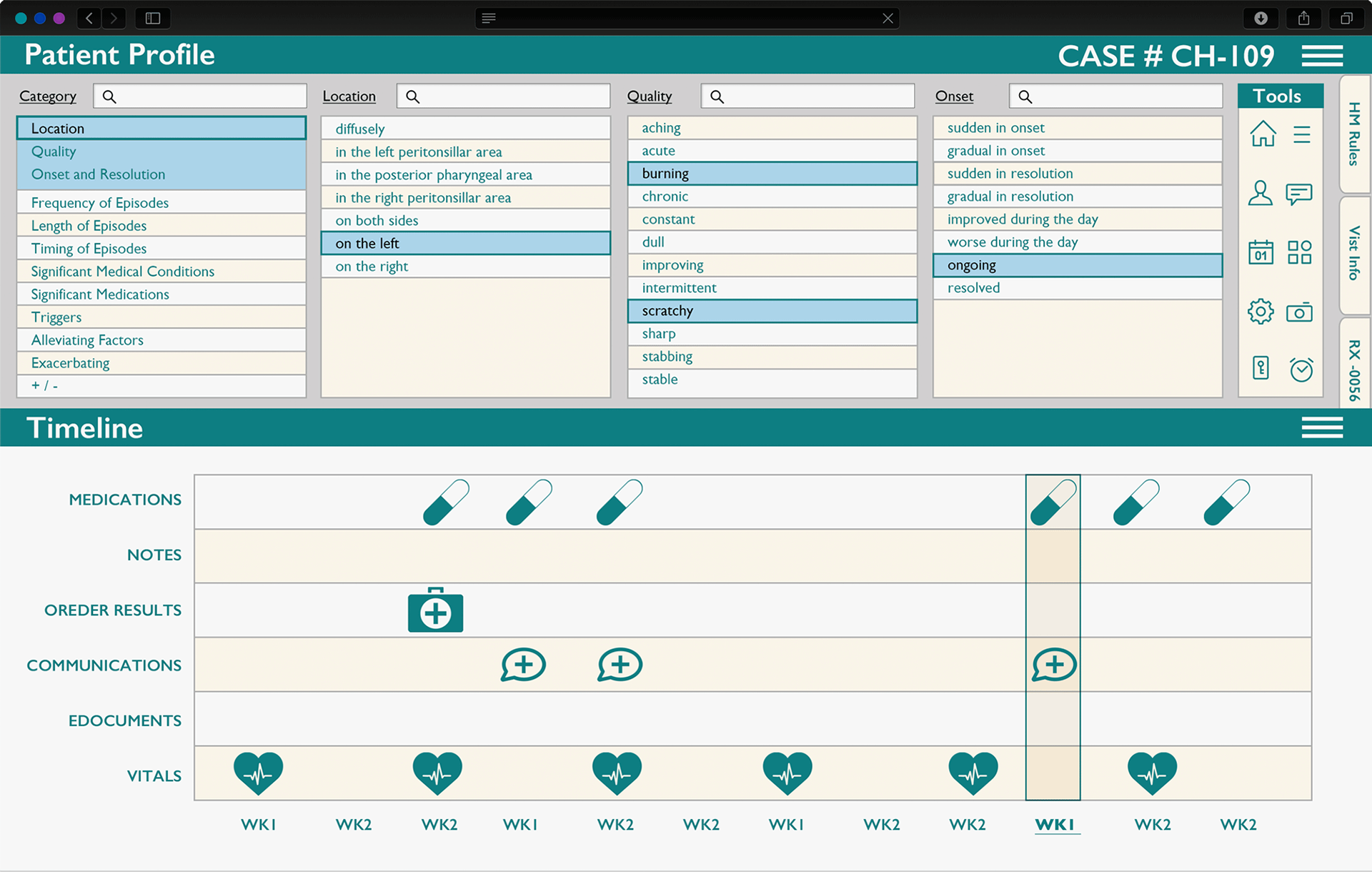This screenshot has height=872, width=1372.
Task: Open the Timeline hamburger menu
Action: tap(1322, 428)
